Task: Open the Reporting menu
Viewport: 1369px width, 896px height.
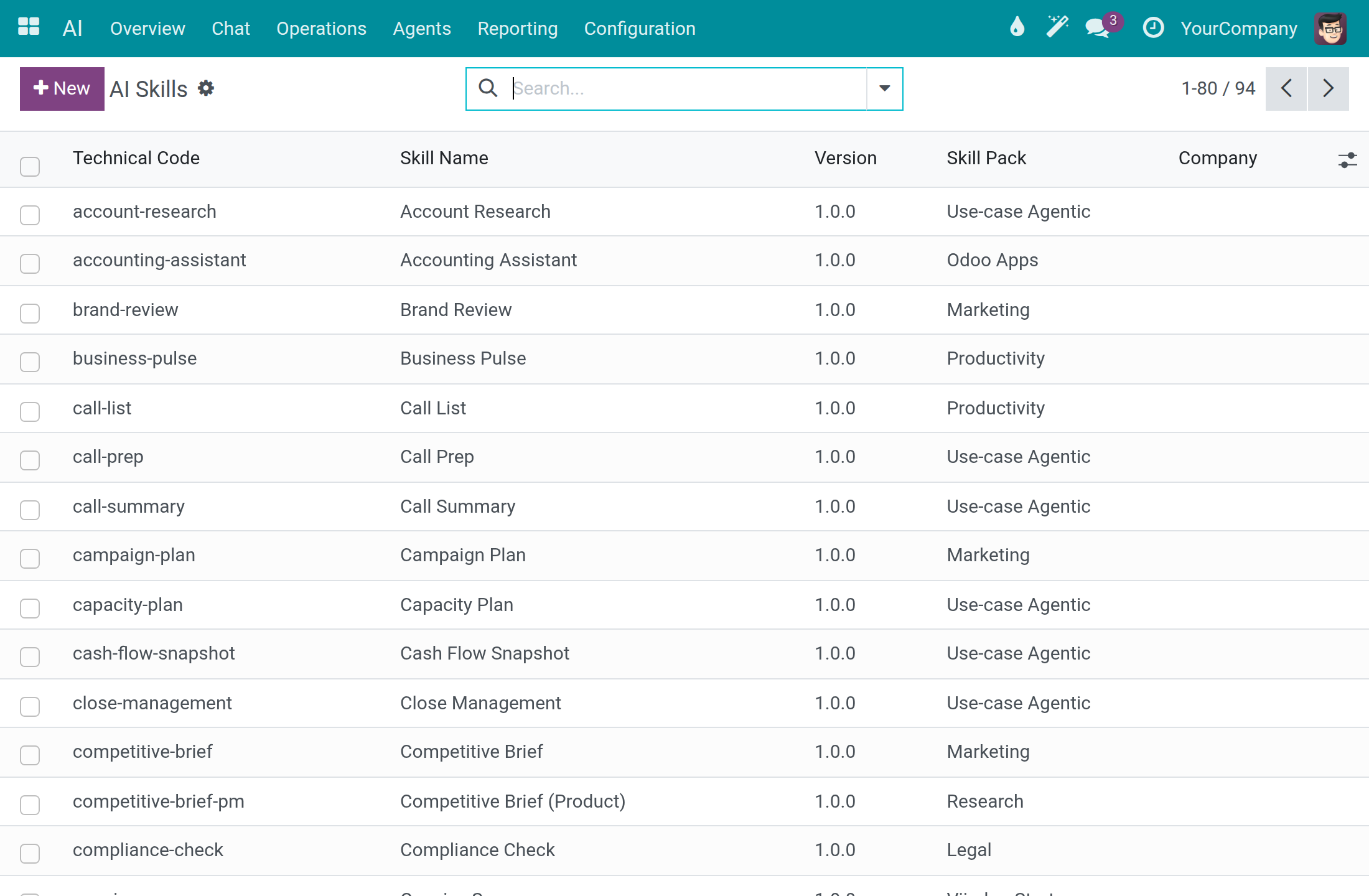Action: click(517, 29)
